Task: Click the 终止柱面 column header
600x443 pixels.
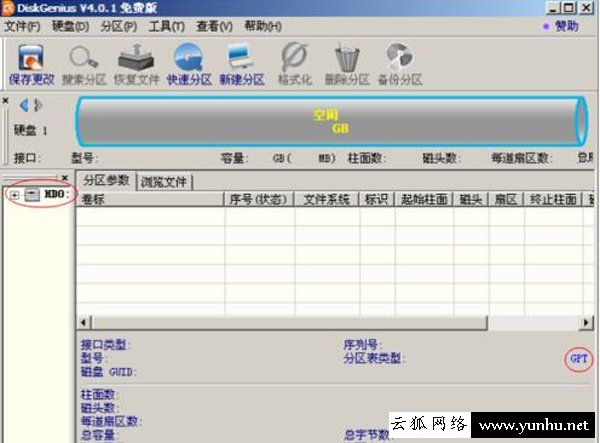Action: (x=553, y=199)
